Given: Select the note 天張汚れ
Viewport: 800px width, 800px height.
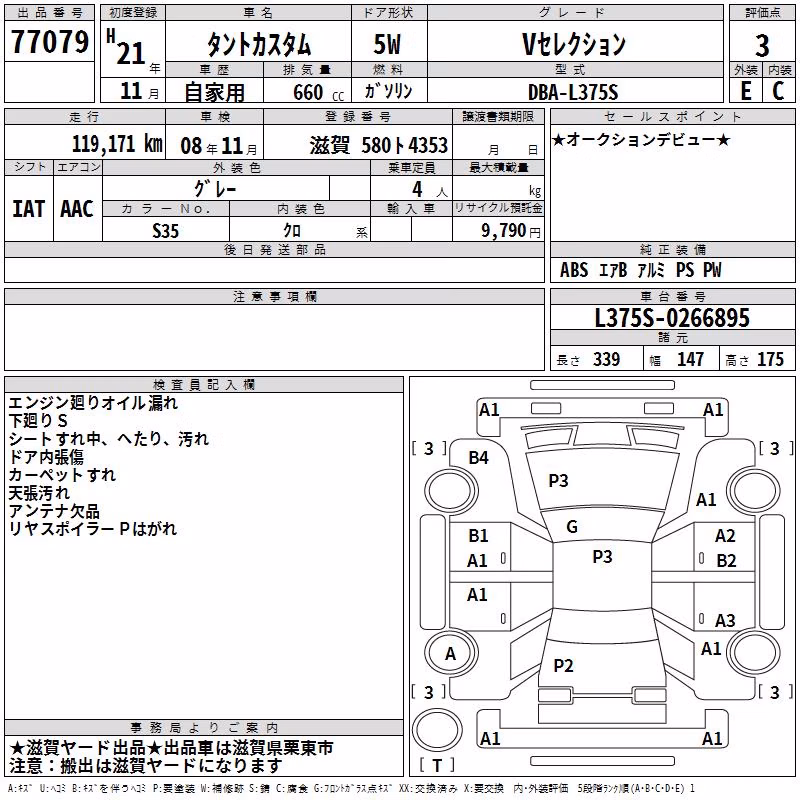Looking at the screenshot, I should (x=39, y=493).
